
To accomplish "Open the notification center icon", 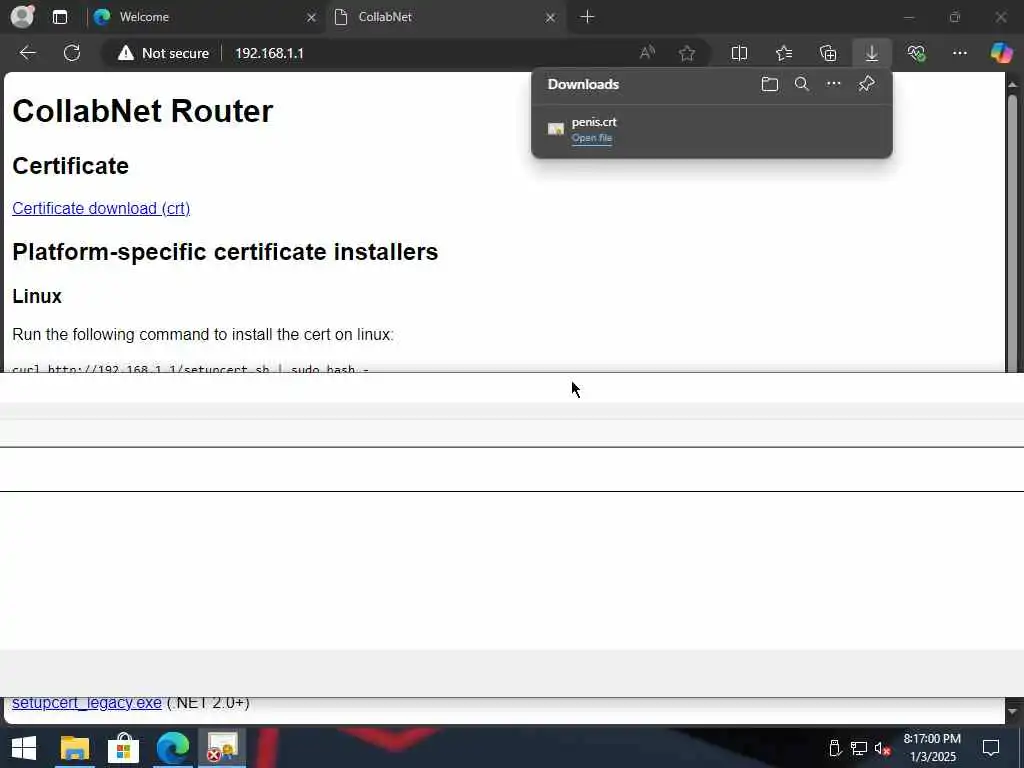I will (x=991, y=748).
